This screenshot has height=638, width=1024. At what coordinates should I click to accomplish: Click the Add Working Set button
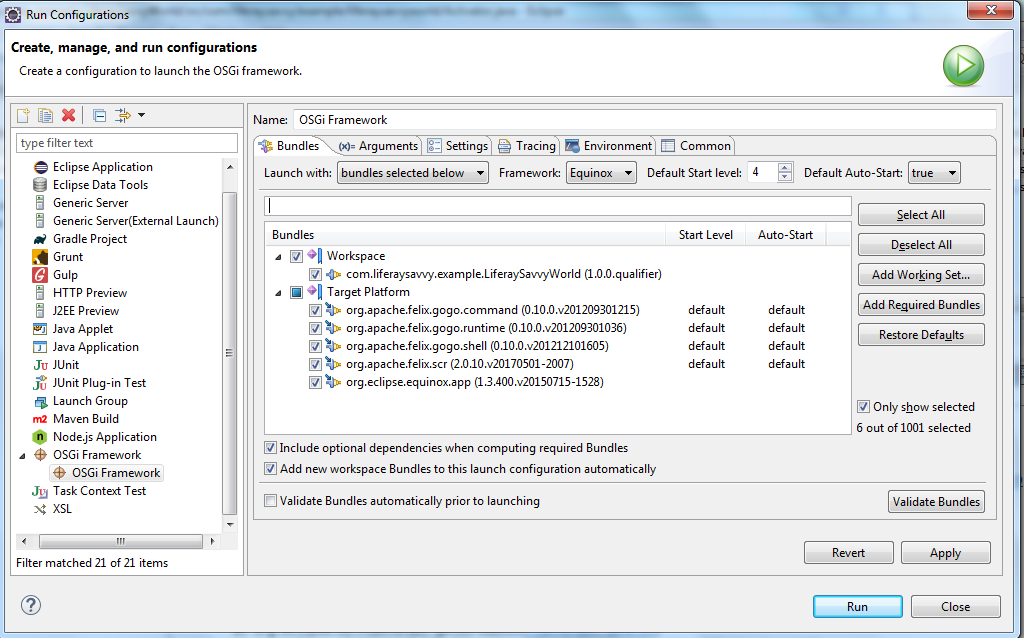point(921,275)
